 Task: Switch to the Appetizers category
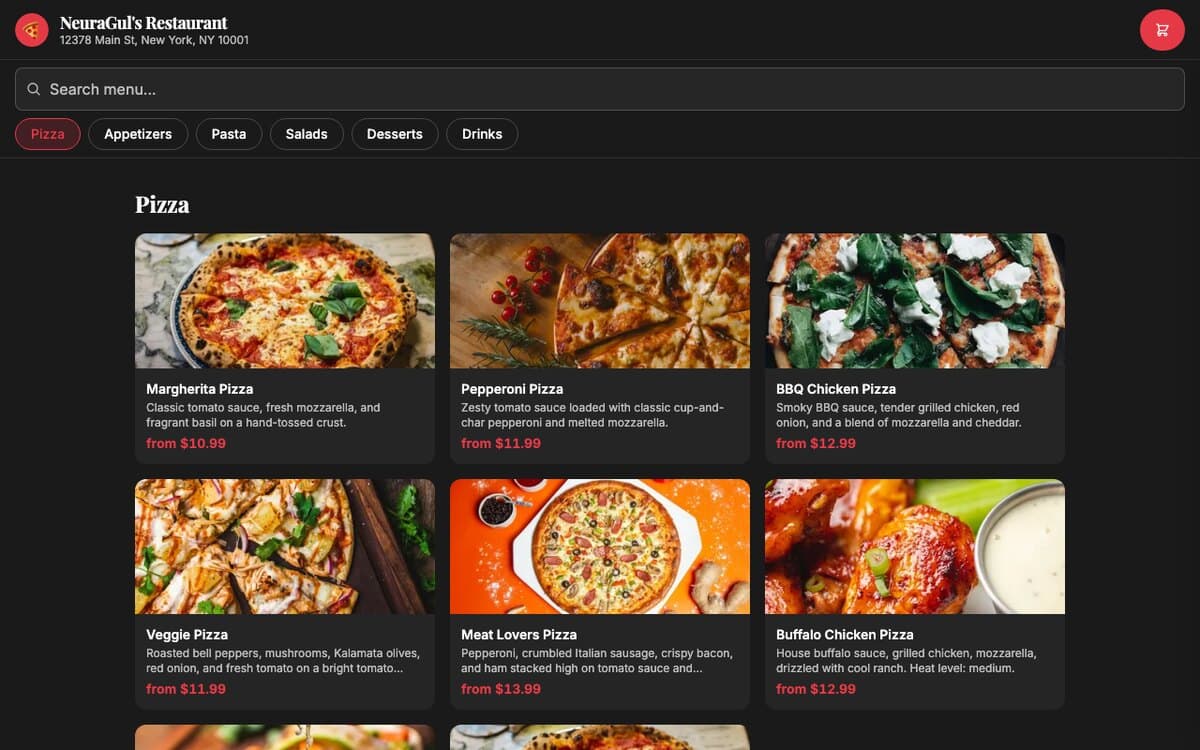pos(138,134)
